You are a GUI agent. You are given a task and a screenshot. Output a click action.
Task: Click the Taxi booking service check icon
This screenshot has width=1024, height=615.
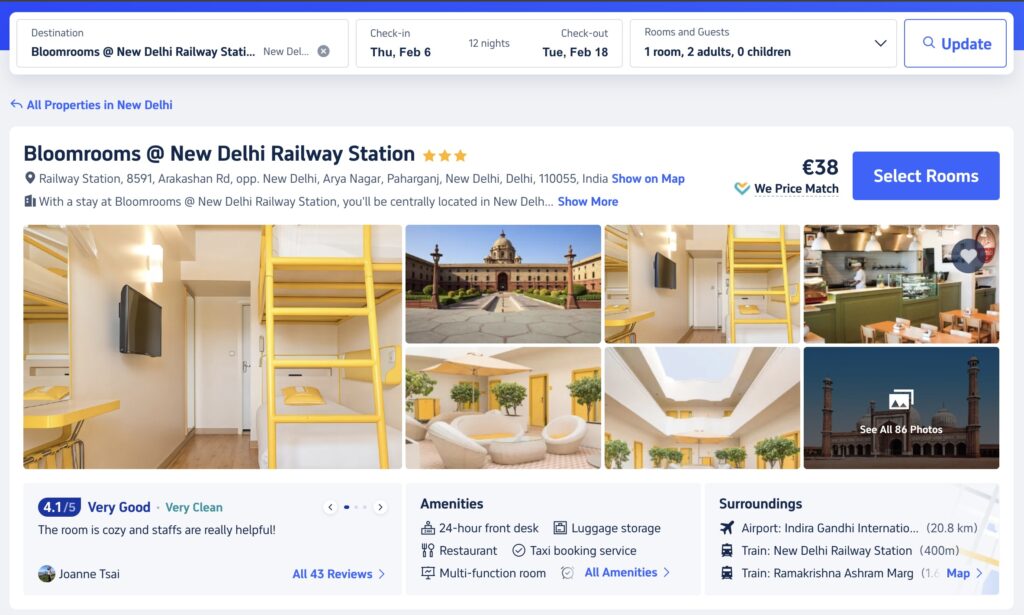coord(519,550)
